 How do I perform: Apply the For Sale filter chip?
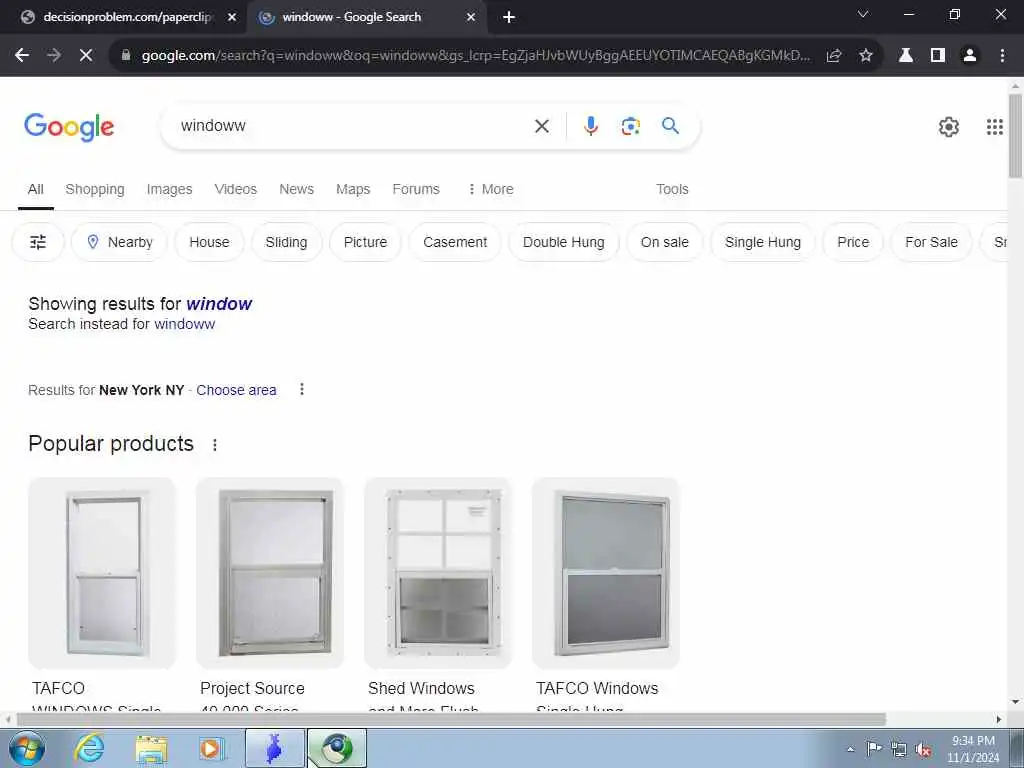[931, 242]
